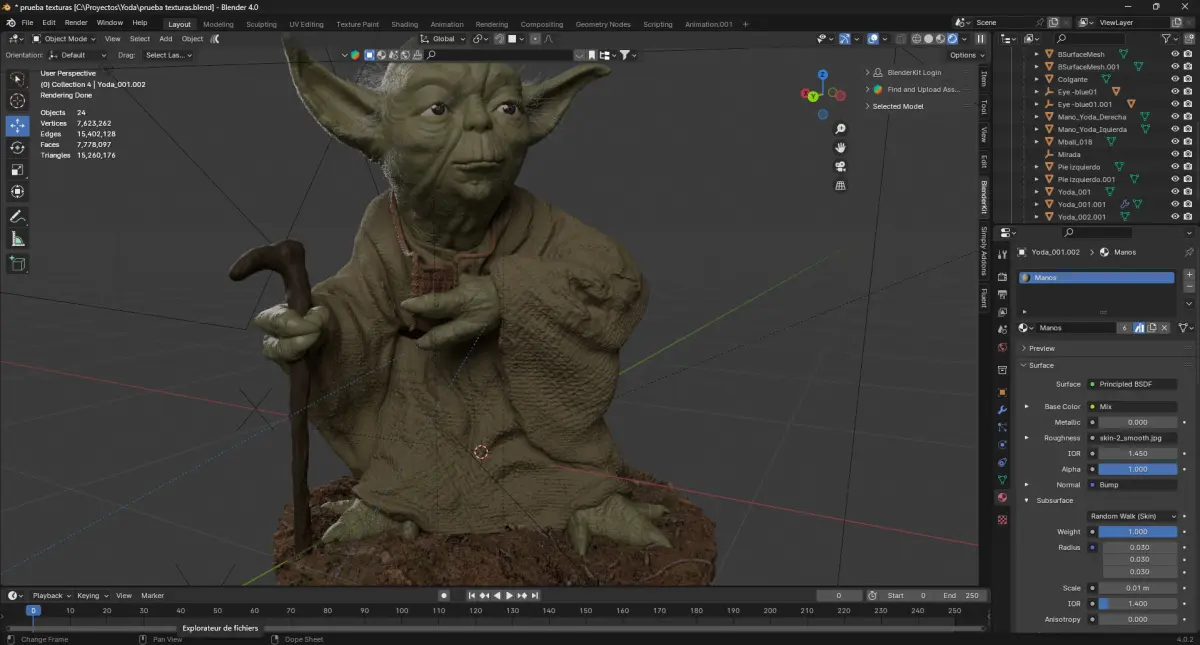Toggle viewport overlays button
The width and height of the screenshot is (1200, 645).
(873, 39)
